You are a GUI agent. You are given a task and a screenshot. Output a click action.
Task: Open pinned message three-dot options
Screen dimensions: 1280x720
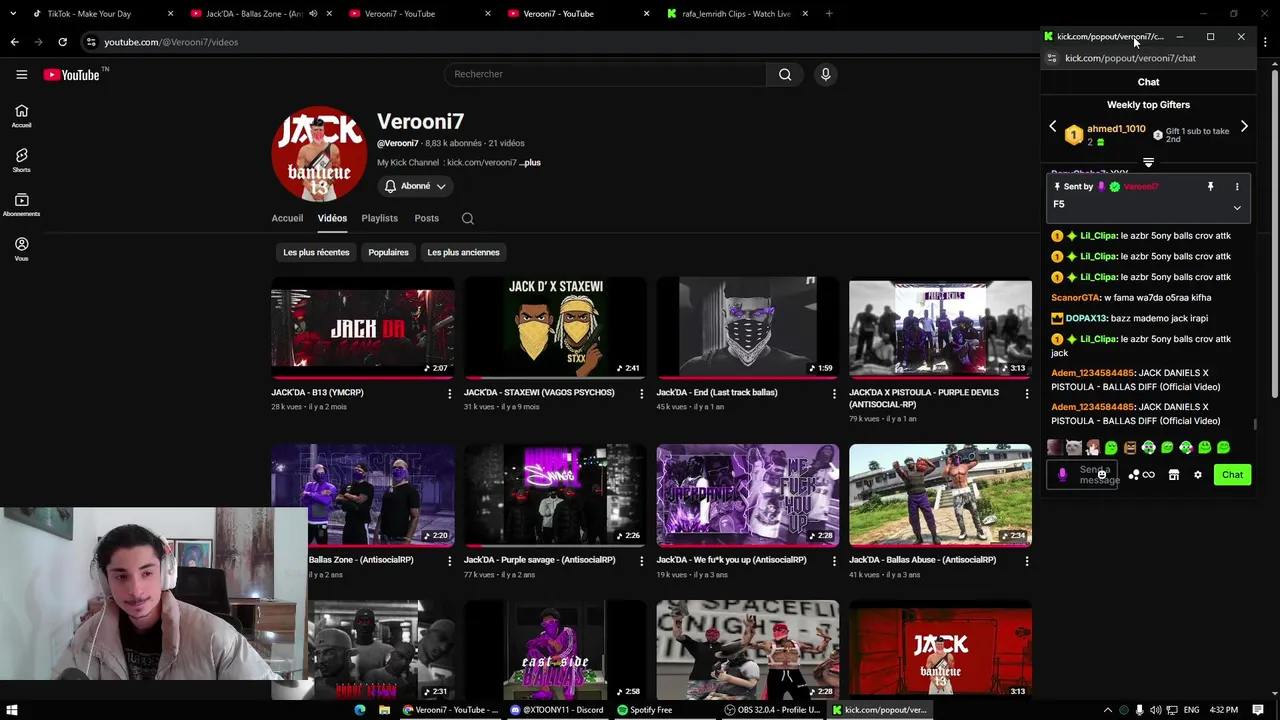pyautogui.click(x=1237, y=187)
